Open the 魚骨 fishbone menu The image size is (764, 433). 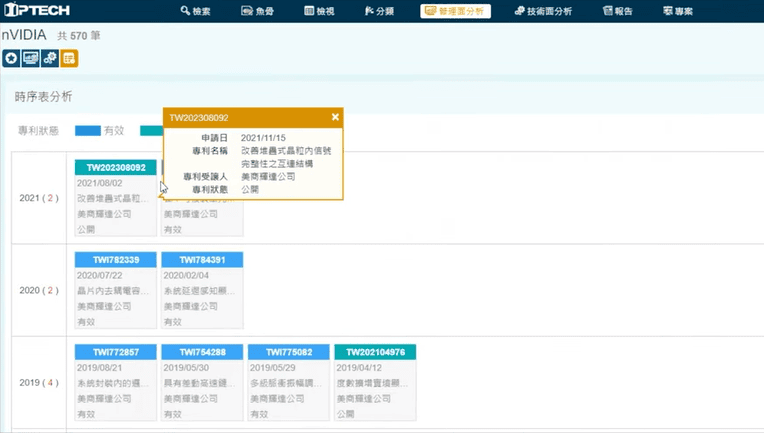259,11
